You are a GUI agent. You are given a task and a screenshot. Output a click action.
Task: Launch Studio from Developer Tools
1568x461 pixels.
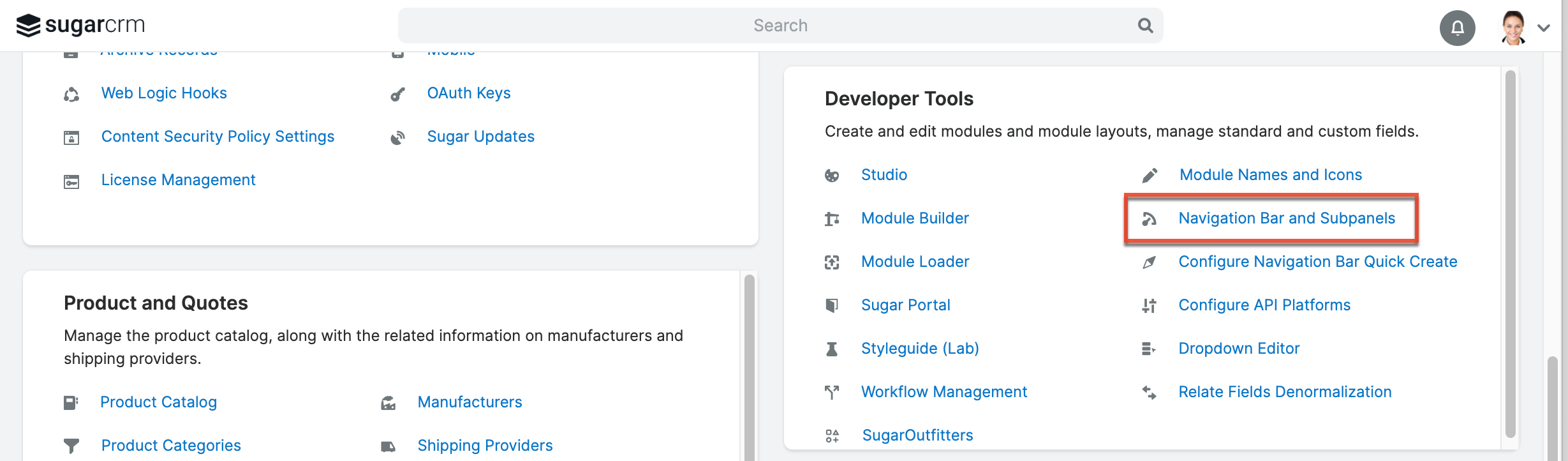pyautogui.click(x=884, y=175)
